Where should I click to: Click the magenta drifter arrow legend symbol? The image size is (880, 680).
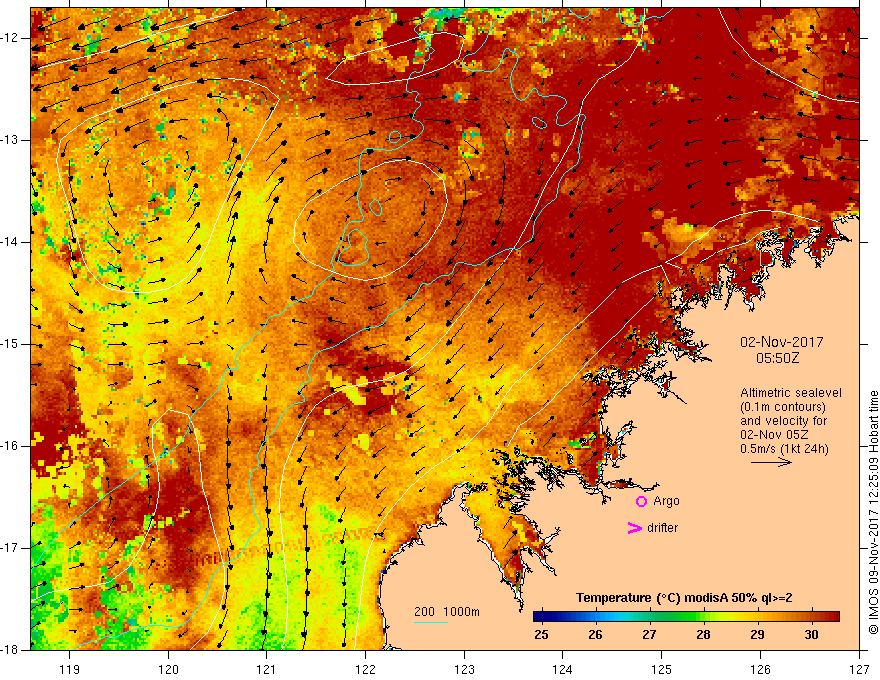(x=634, y=528)
